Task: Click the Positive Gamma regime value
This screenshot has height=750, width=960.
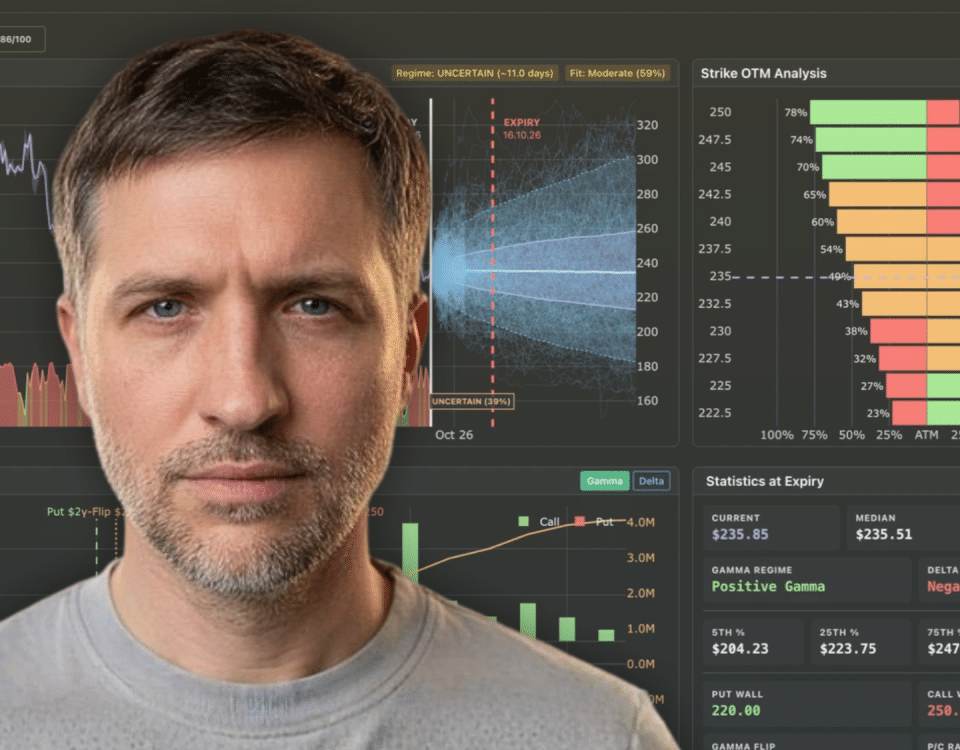Action: pyautogui.click(x=768, y=587)
